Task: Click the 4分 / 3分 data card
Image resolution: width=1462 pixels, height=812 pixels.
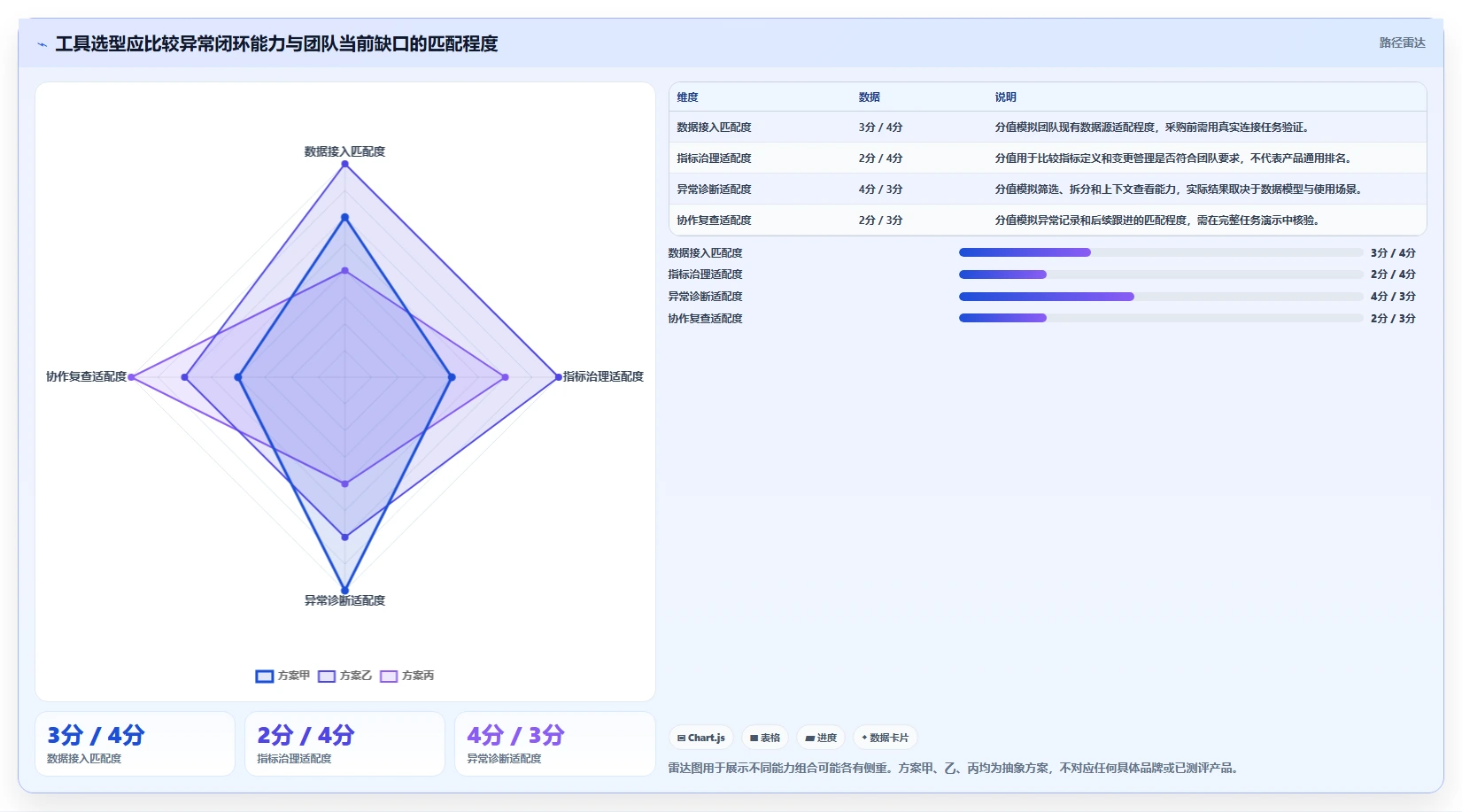Action: pyautogui.click(x=555, y=744)
